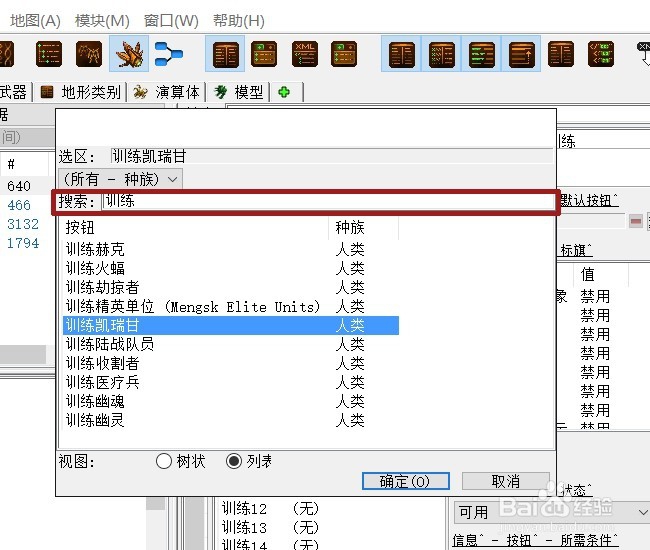650x550 pixels.
Task: Click the green plus add-tab icon
Action: pos(284,92)
